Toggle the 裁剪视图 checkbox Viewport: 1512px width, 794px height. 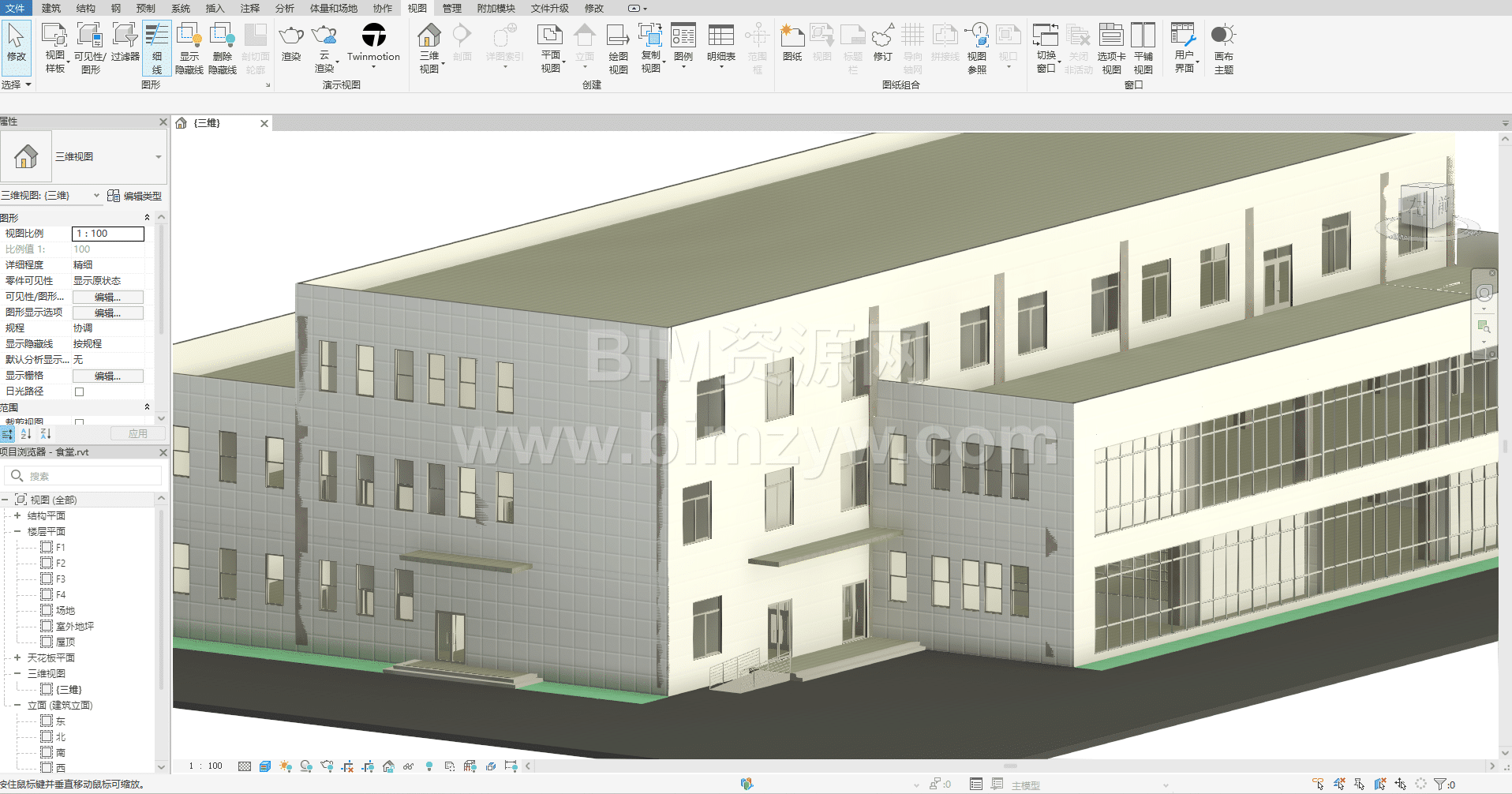(x=79, y=422)
